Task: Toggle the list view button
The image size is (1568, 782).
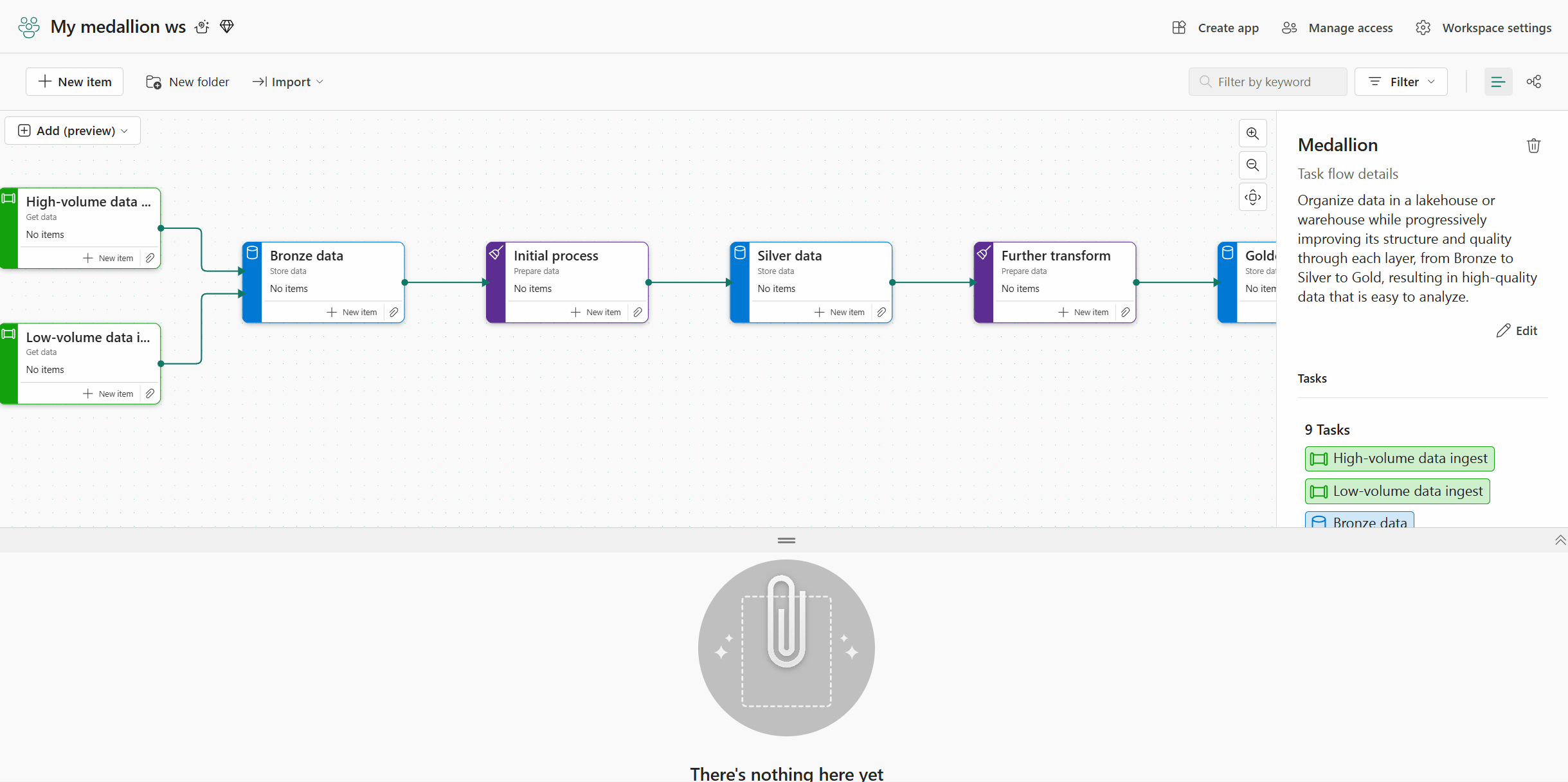Action: (1498, 82)
